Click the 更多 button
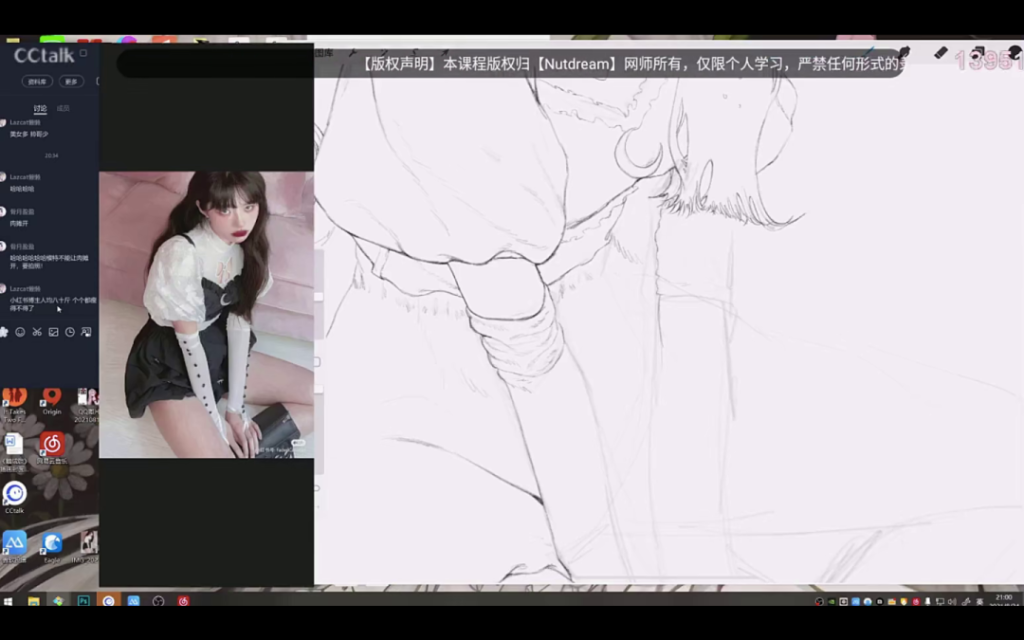The image size is (1024, 640). coord(70,82)
